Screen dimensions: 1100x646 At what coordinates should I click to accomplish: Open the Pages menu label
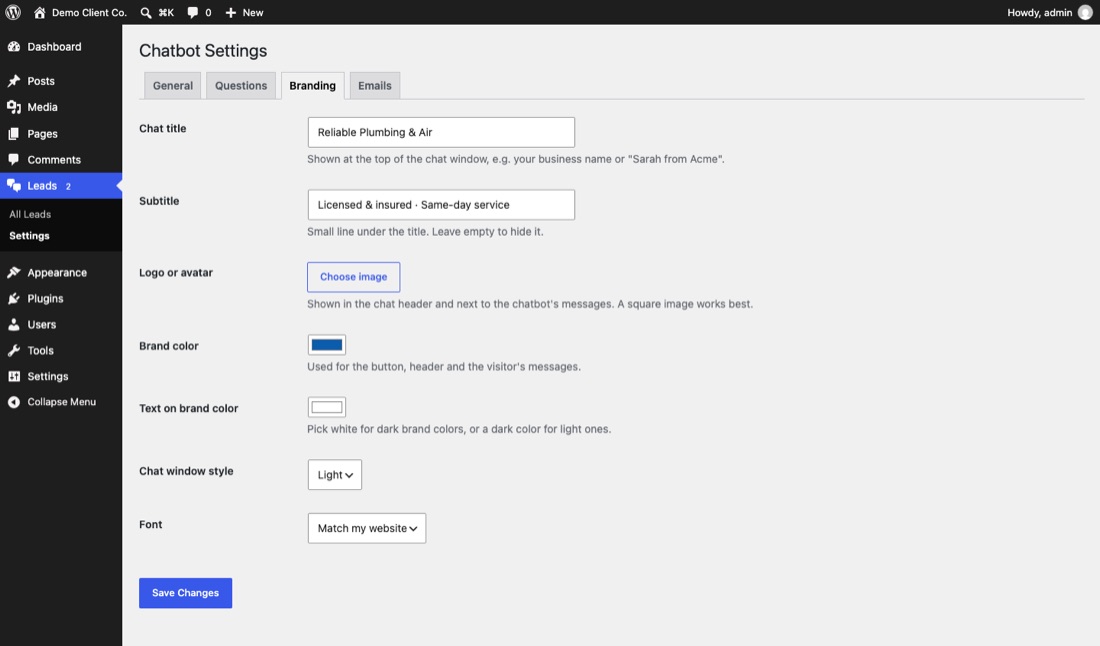tap(42, 133)
